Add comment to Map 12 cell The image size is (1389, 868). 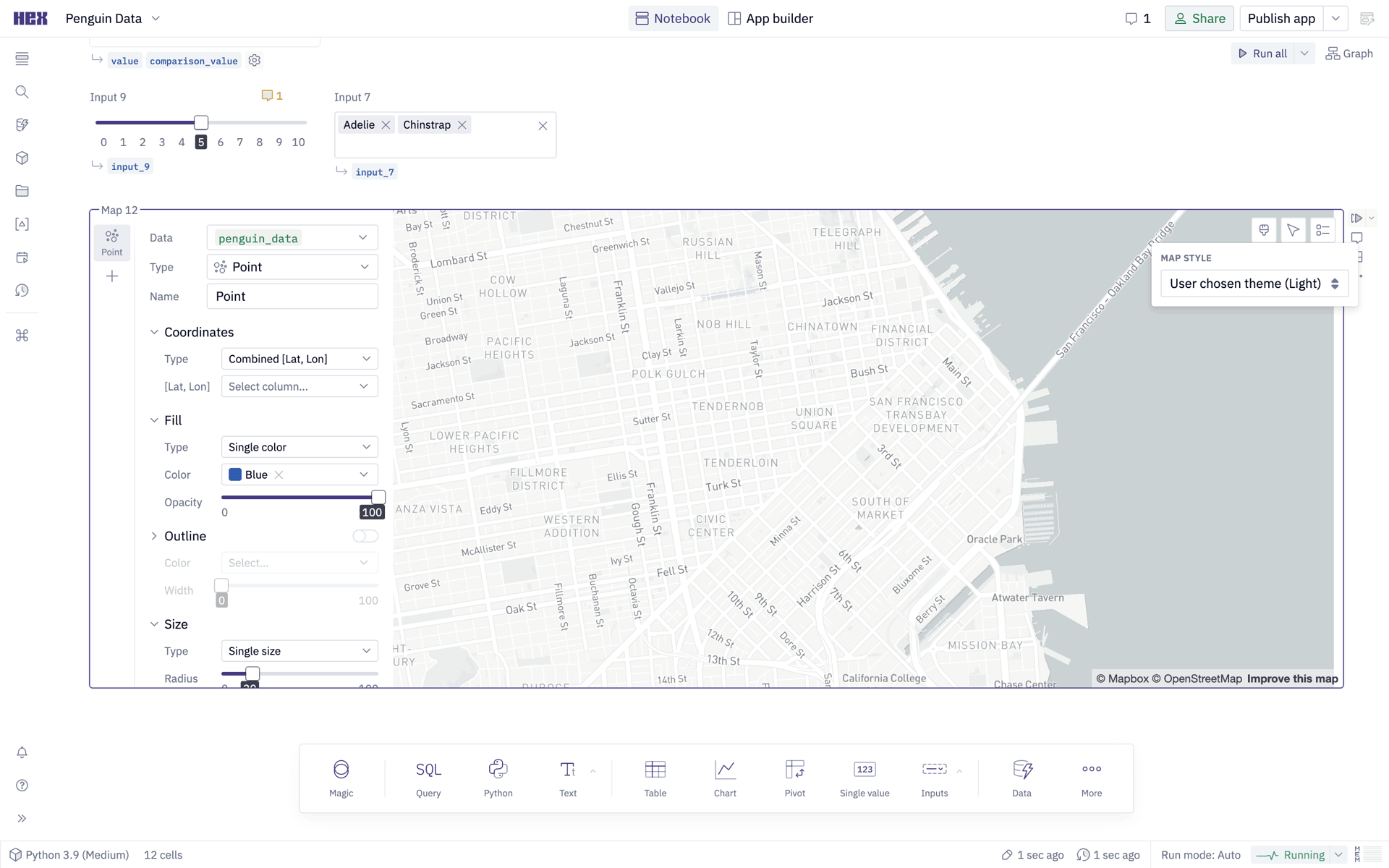coord(1356,238)
